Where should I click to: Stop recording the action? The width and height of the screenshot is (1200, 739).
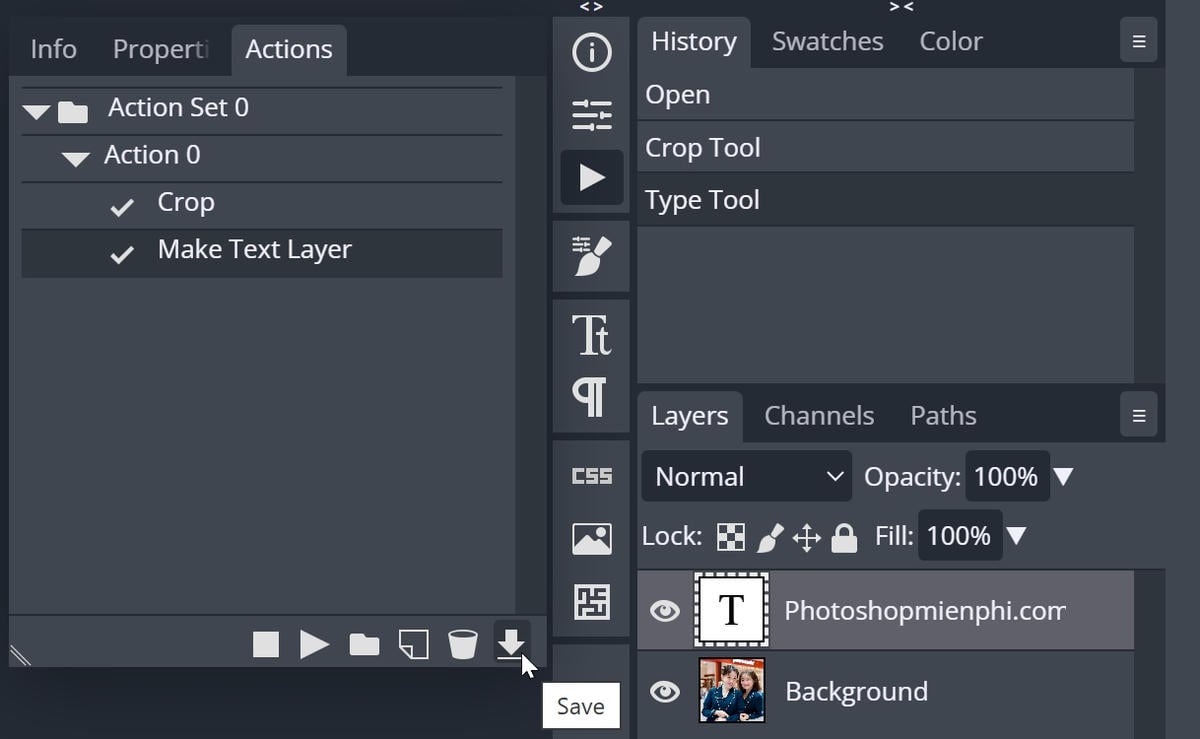266,644
